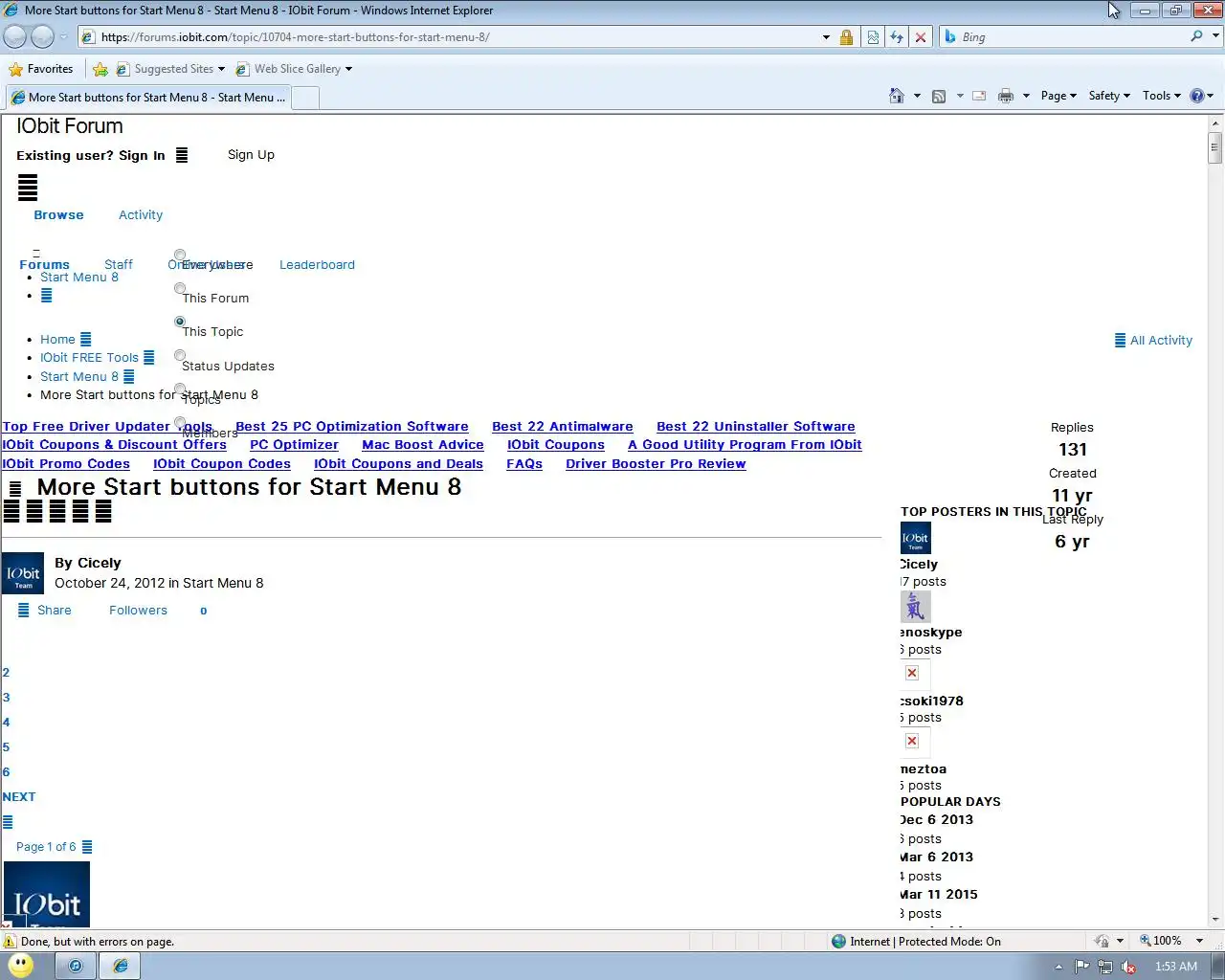The width and height of the screenshot is (1225, 980).
Task: Expand the Suggested Sites dropdown
Action: 221,69
